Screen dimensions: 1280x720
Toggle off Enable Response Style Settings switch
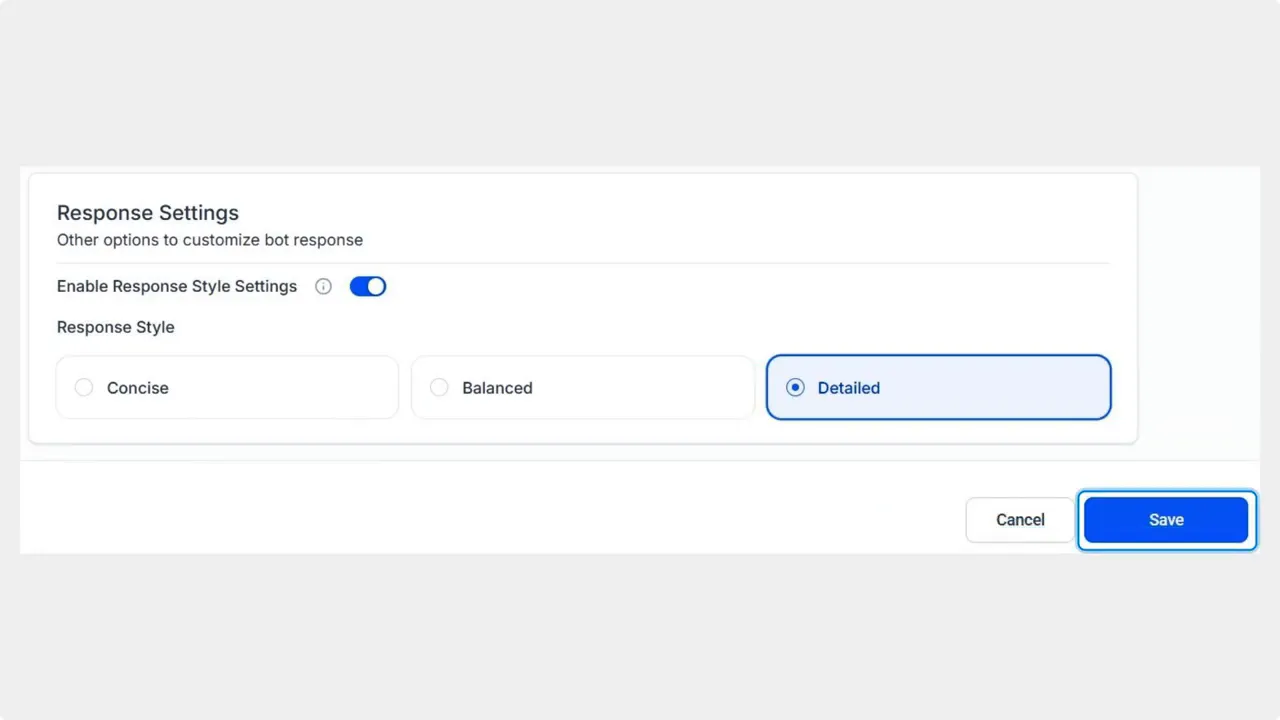tap(368, 286)
